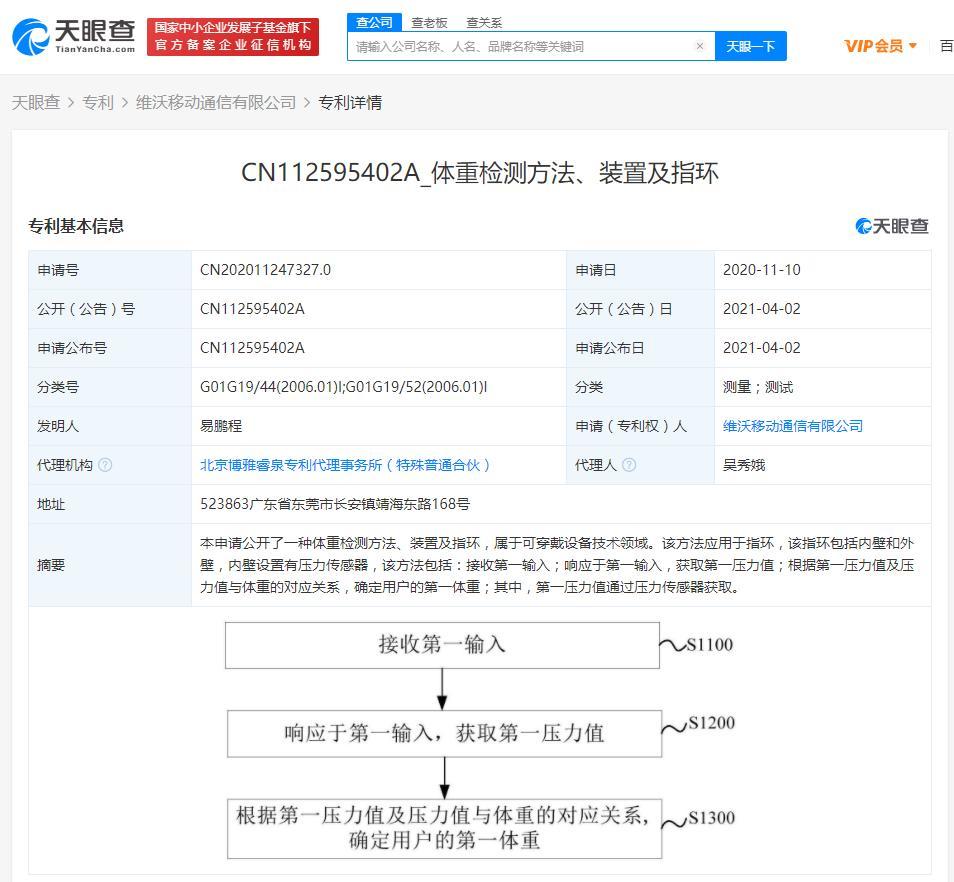The height and width of the screenshot is (882, 954).
Task: Click the inventor name 易鹏程
Action: click(x=221, y=426)
